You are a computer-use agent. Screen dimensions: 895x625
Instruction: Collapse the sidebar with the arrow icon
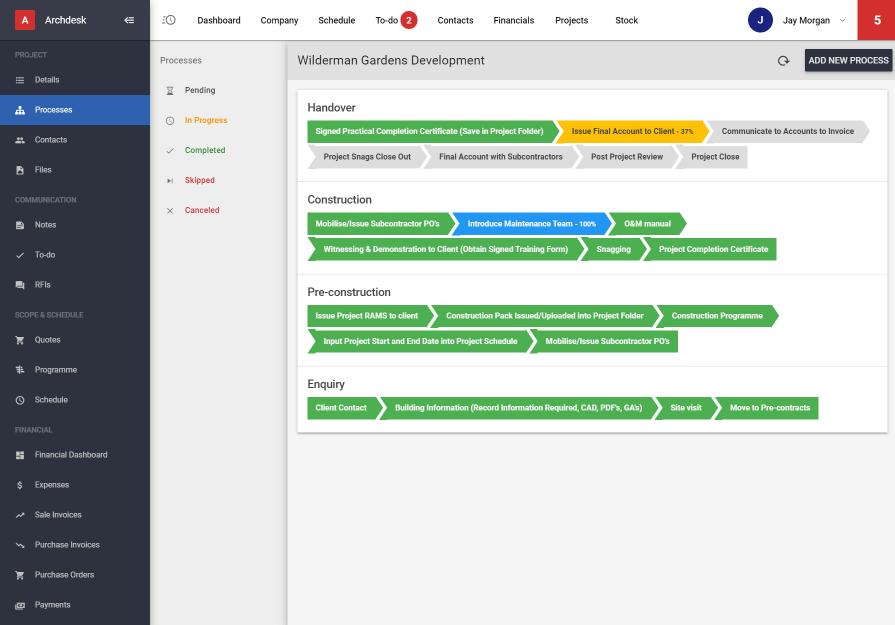point(129,20)
